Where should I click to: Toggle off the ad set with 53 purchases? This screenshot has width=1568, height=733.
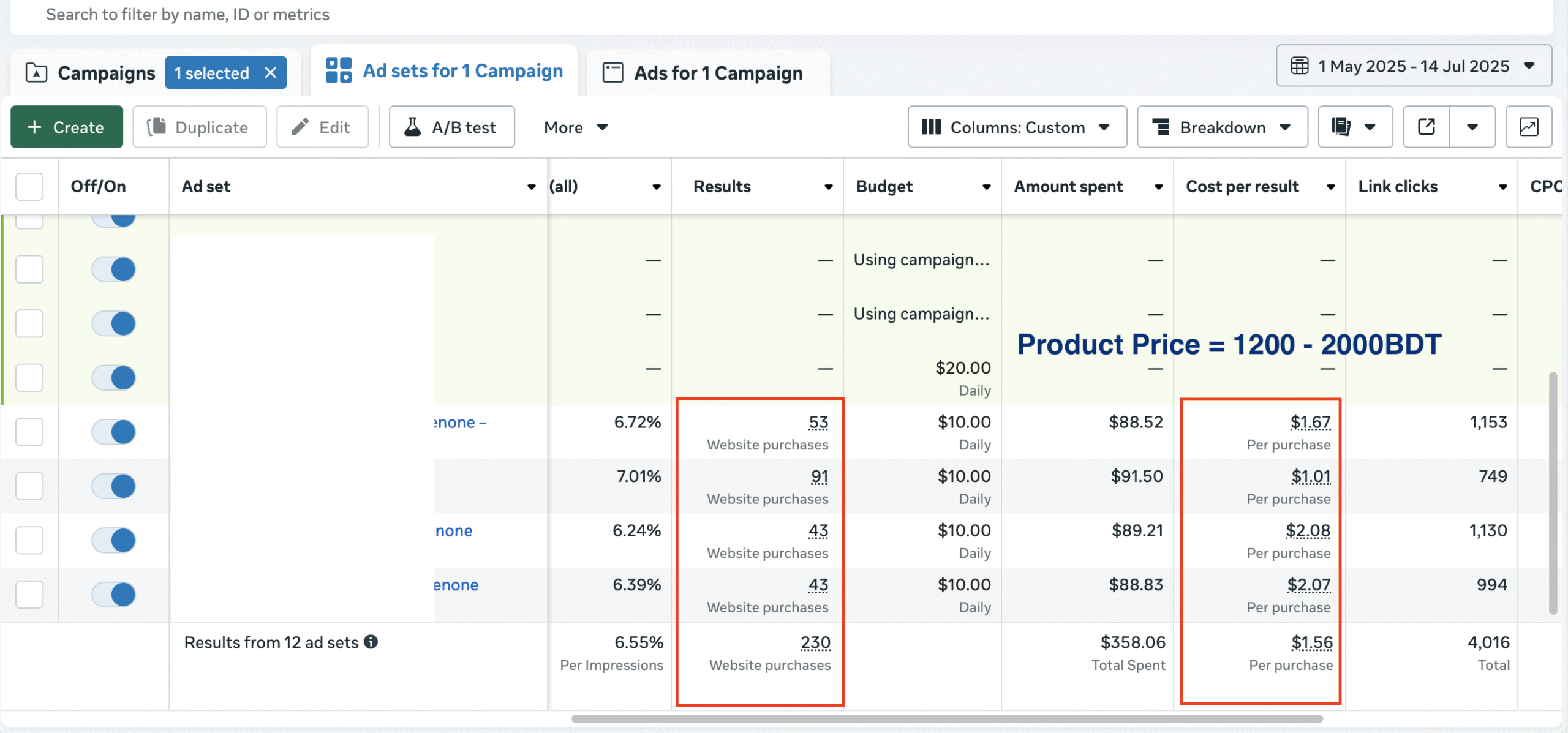pyautogui.click(x=114, y=432)
